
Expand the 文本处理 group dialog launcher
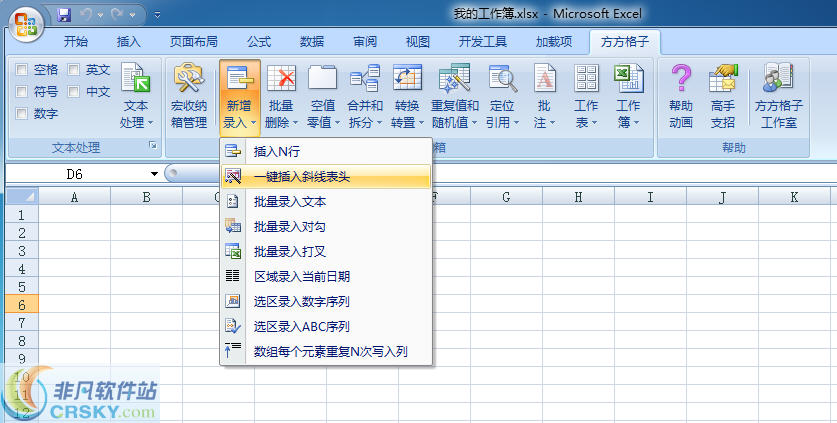[x=153, y=145]
